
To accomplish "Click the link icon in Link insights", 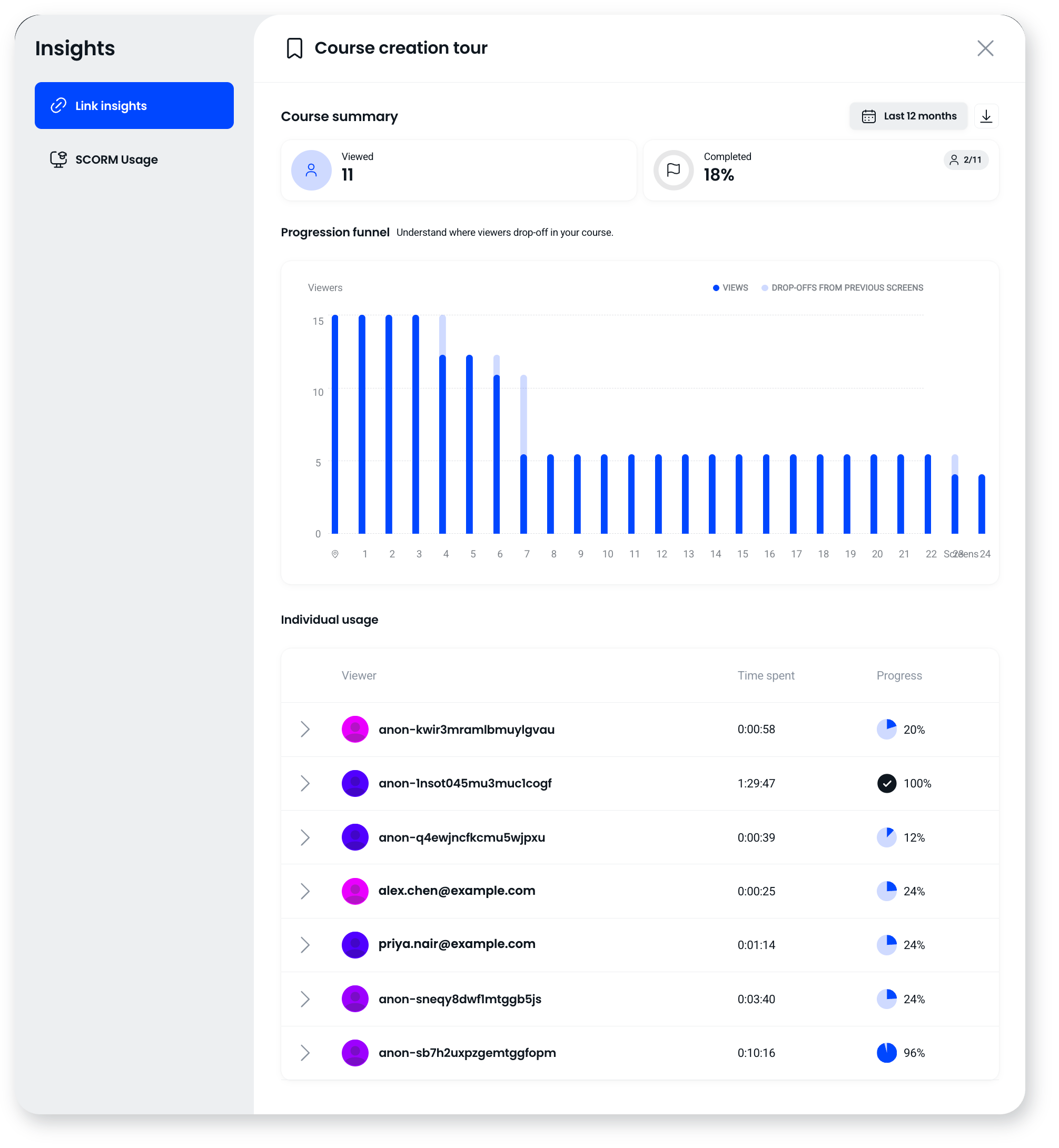I will pos(58,105).
